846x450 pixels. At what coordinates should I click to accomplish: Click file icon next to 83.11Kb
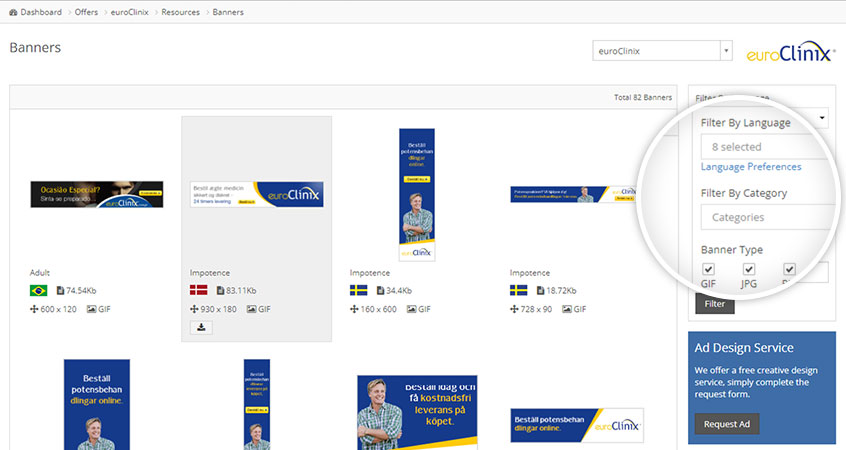[220, 290]
